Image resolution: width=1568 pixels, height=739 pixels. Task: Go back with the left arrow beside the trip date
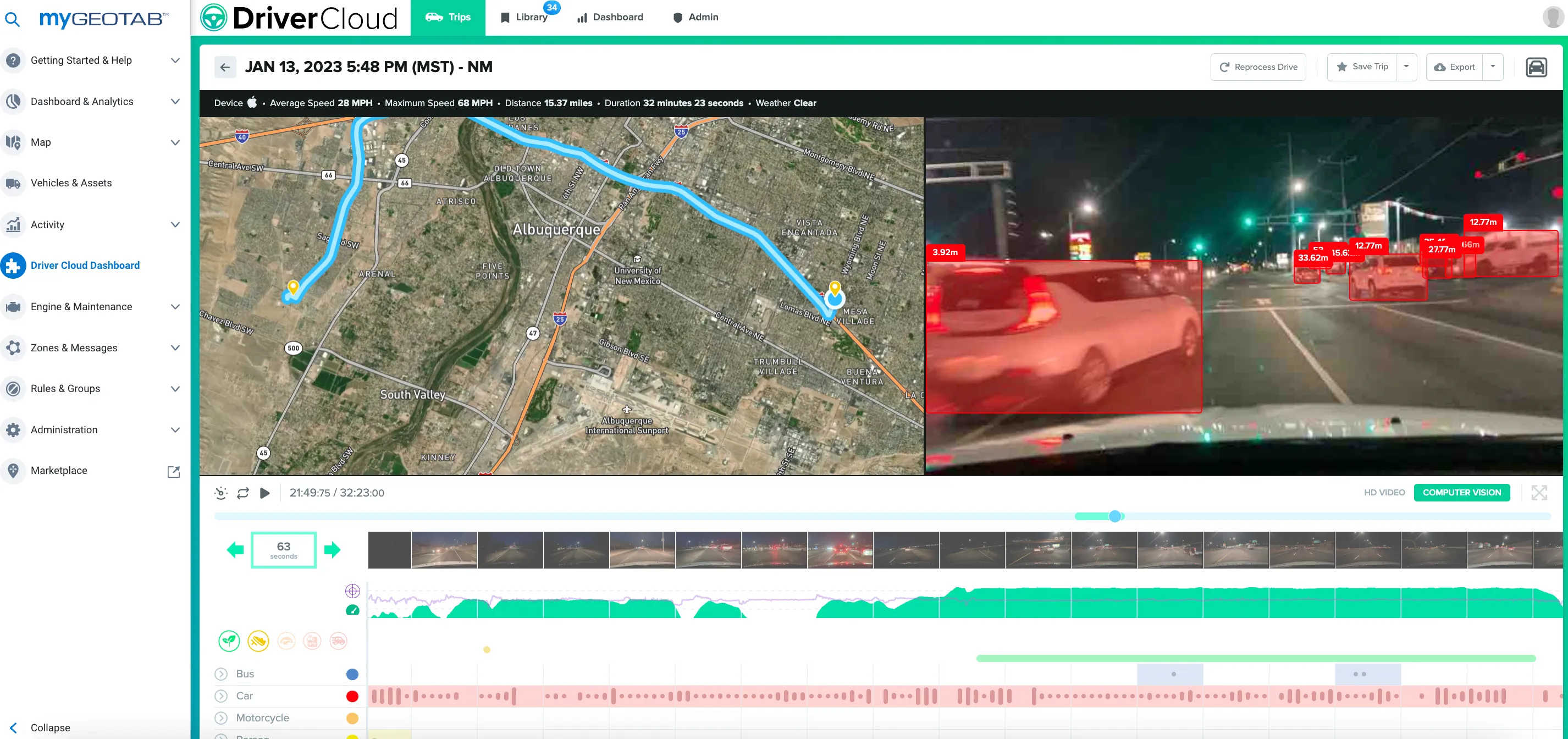pyautogui.click(x=225, y=67)
